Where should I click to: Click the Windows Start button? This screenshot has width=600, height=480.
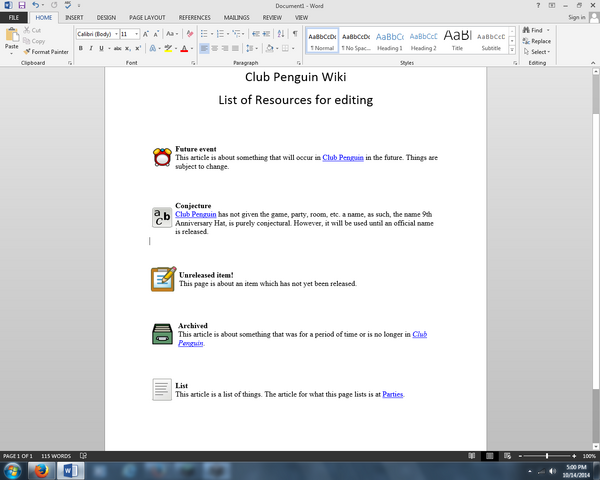coord(13,470)
